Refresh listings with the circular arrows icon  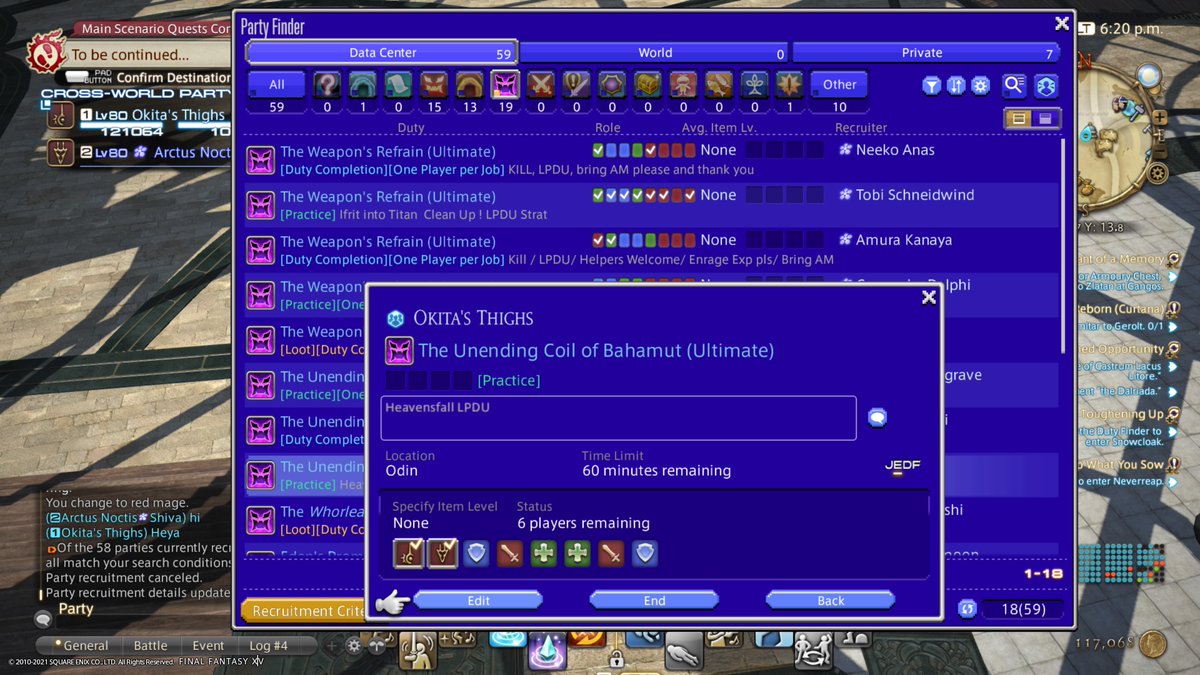967,609
